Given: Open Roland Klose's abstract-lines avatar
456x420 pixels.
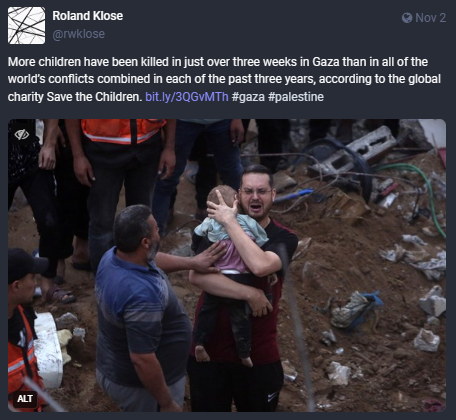Looking at the screenshot, I should 27,25.
